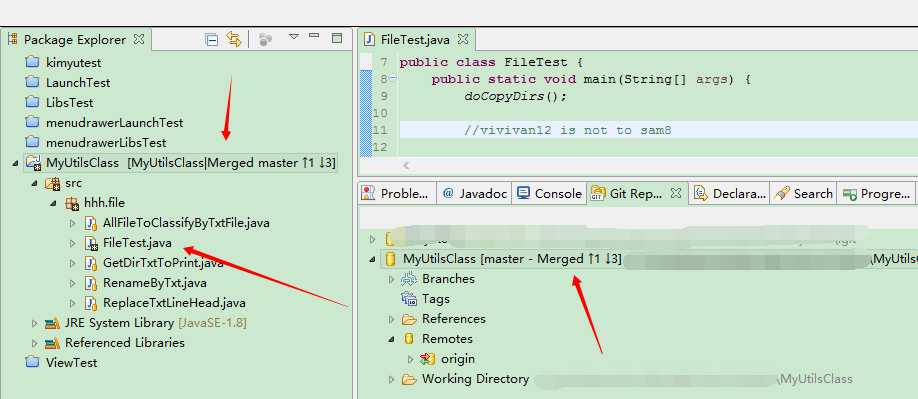Screen dimensions: 918x399
Task: Expand AllFileToClassifyByTxtFile.java node
Action: tap(73, 223)
